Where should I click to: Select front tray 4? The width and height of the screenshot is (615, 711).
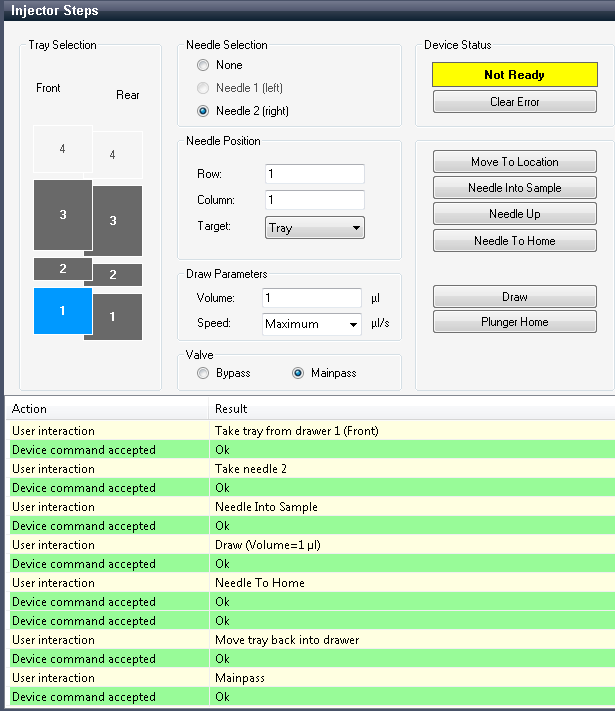click(62, 150)
